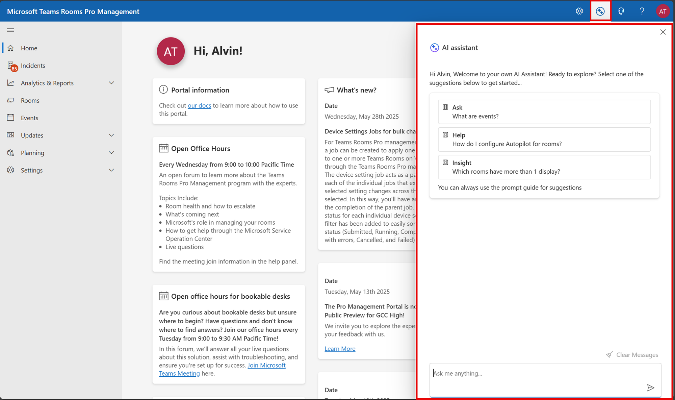Viewport: 675px width, 400px height.
Task: Open the Join Microsoft Teams Meeting link
Action: coord(222,369)
